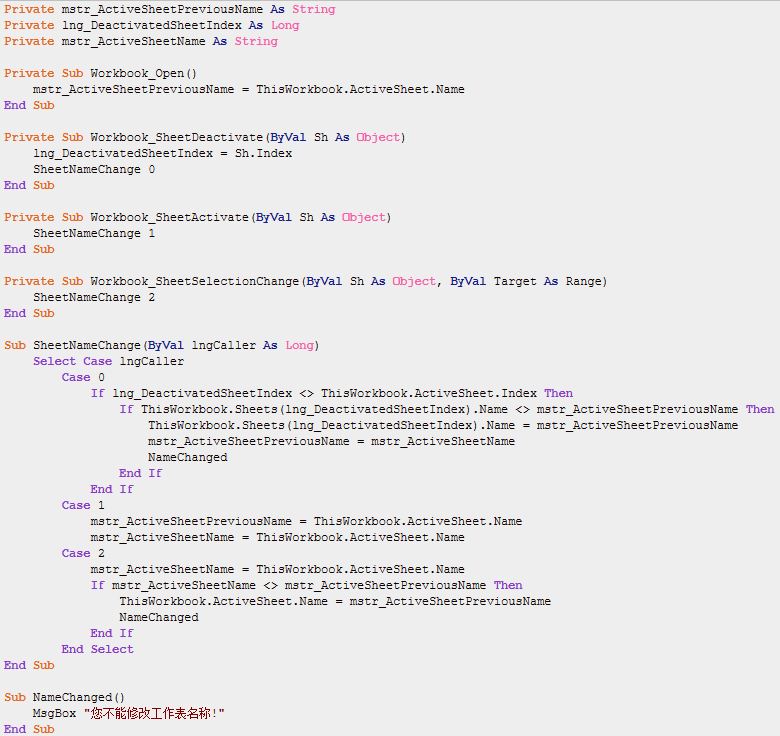Click the Case 2 line
The image size is (780, 736).
[x=83, y=553]
